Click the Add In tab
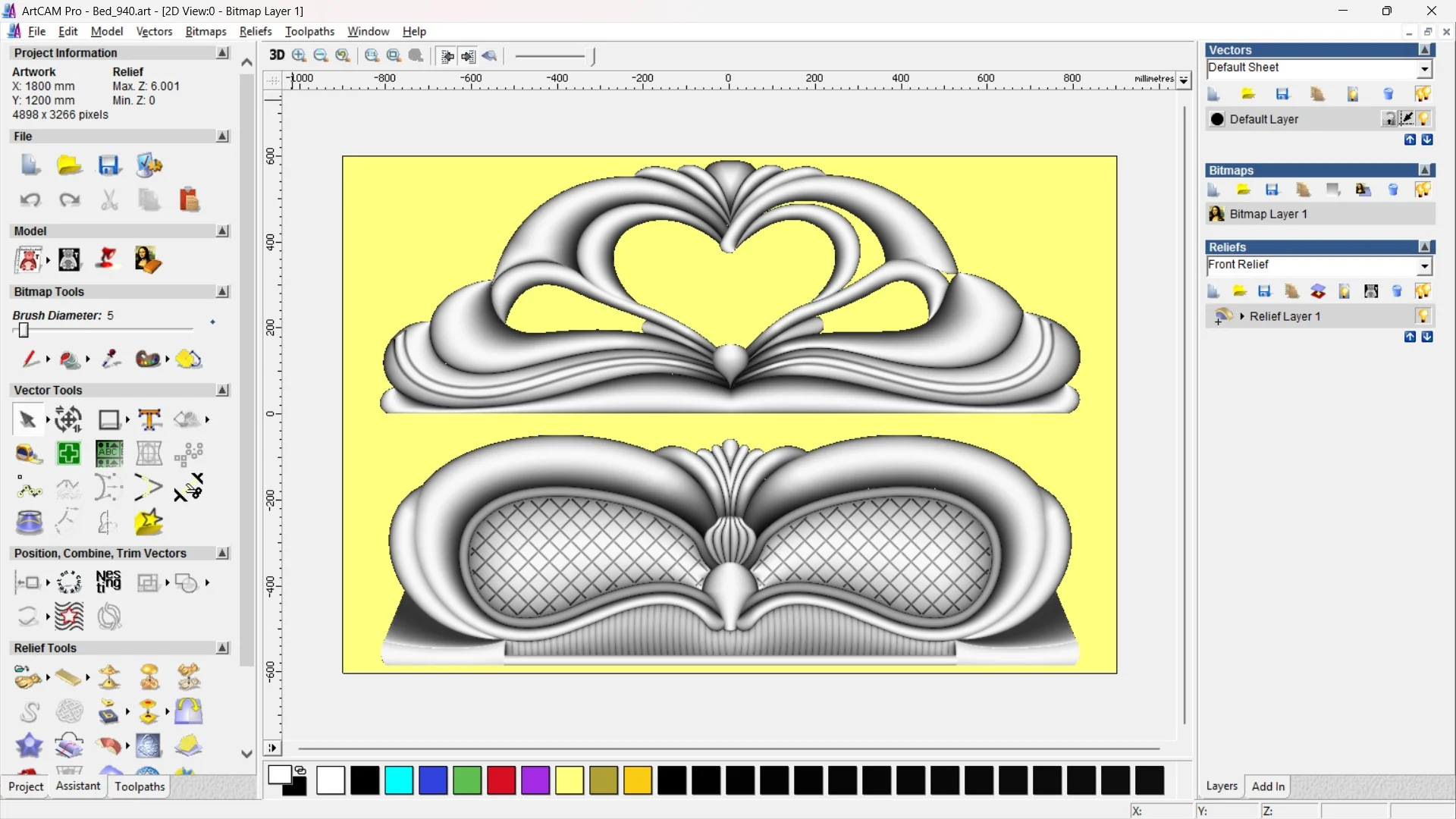Viewport: 1456px width, 819px height. 1268,786
